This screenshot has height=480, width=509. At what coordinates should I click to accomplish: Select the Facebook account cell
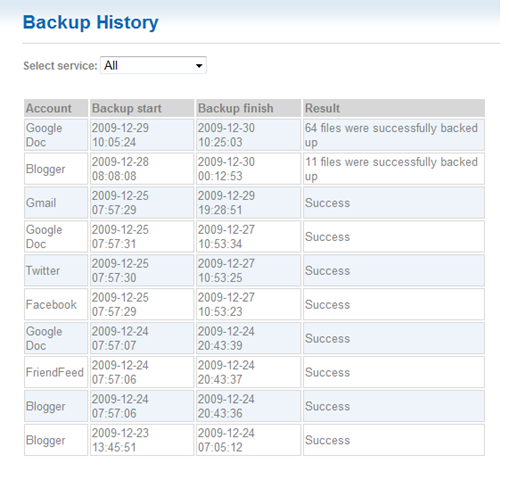(56, 304)
